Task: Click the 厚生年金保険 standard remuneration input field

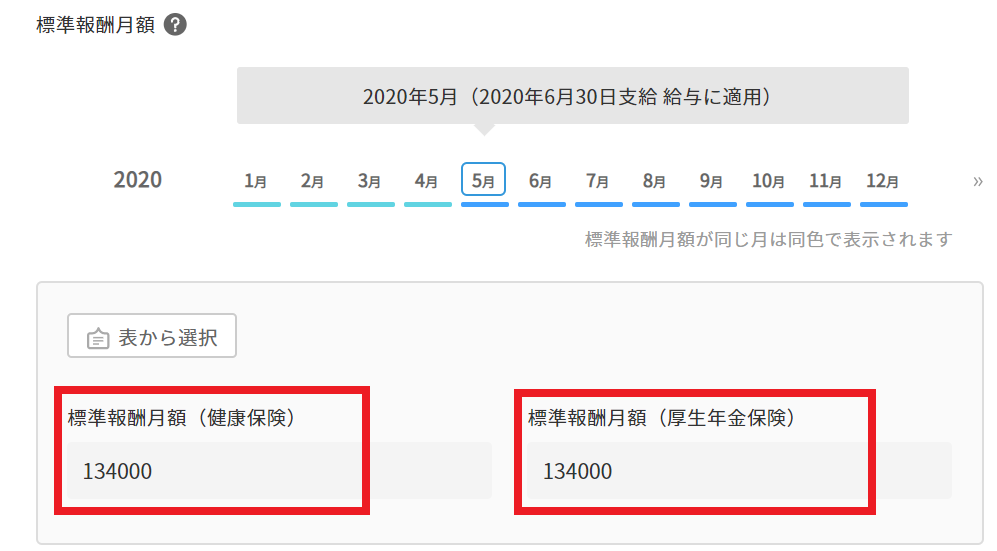Action: pyautogui.click(x=738, y=471)
